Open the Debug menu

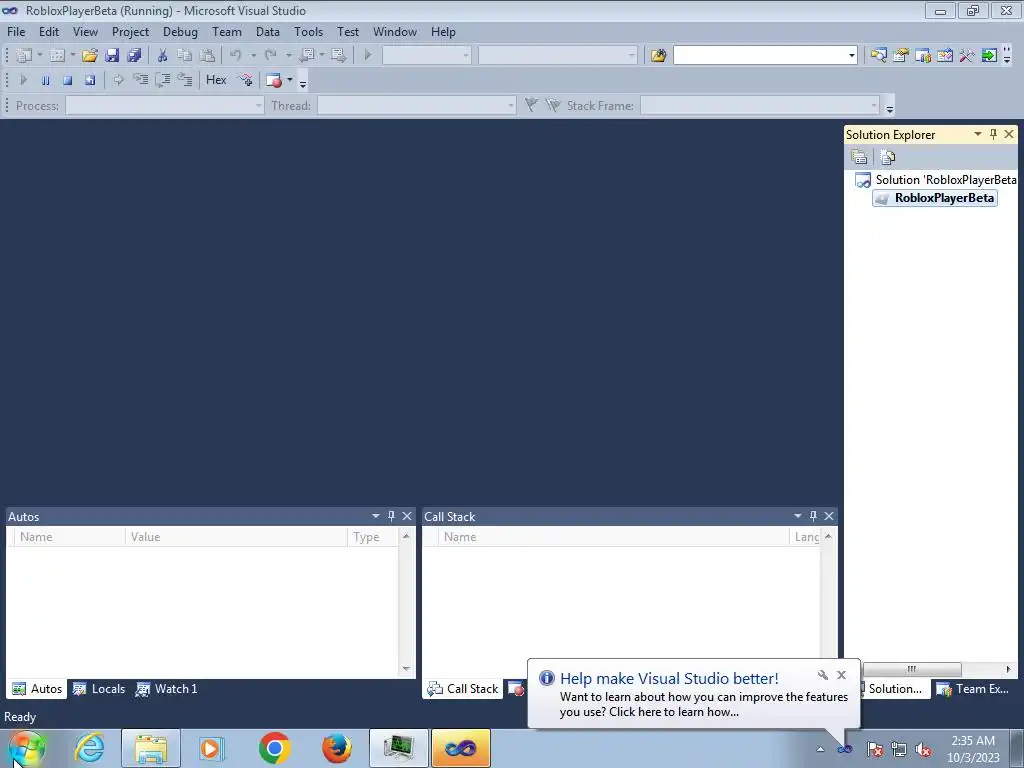pos(180,31)
